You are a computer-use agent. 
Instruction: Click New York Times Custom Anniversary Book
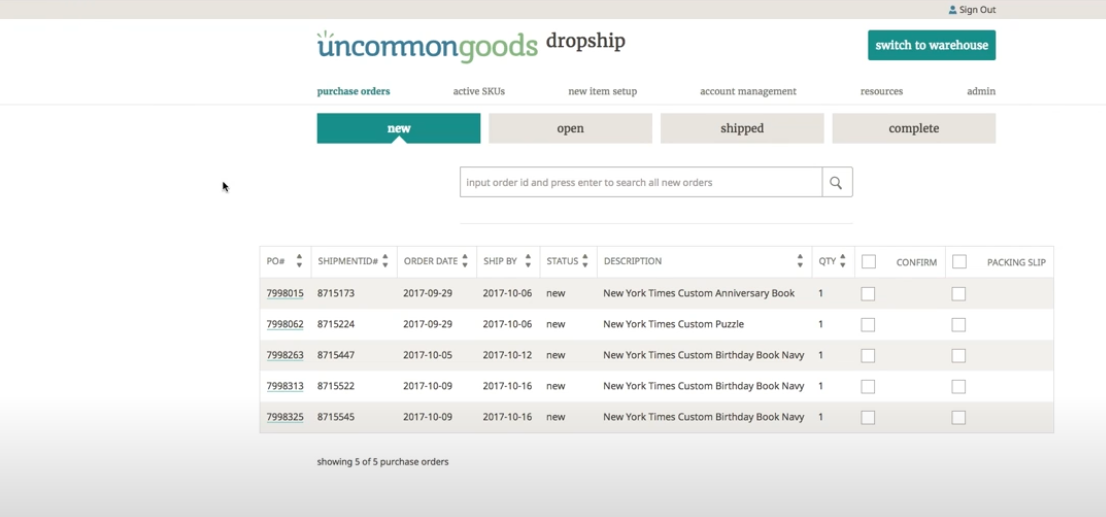(699, 293)
